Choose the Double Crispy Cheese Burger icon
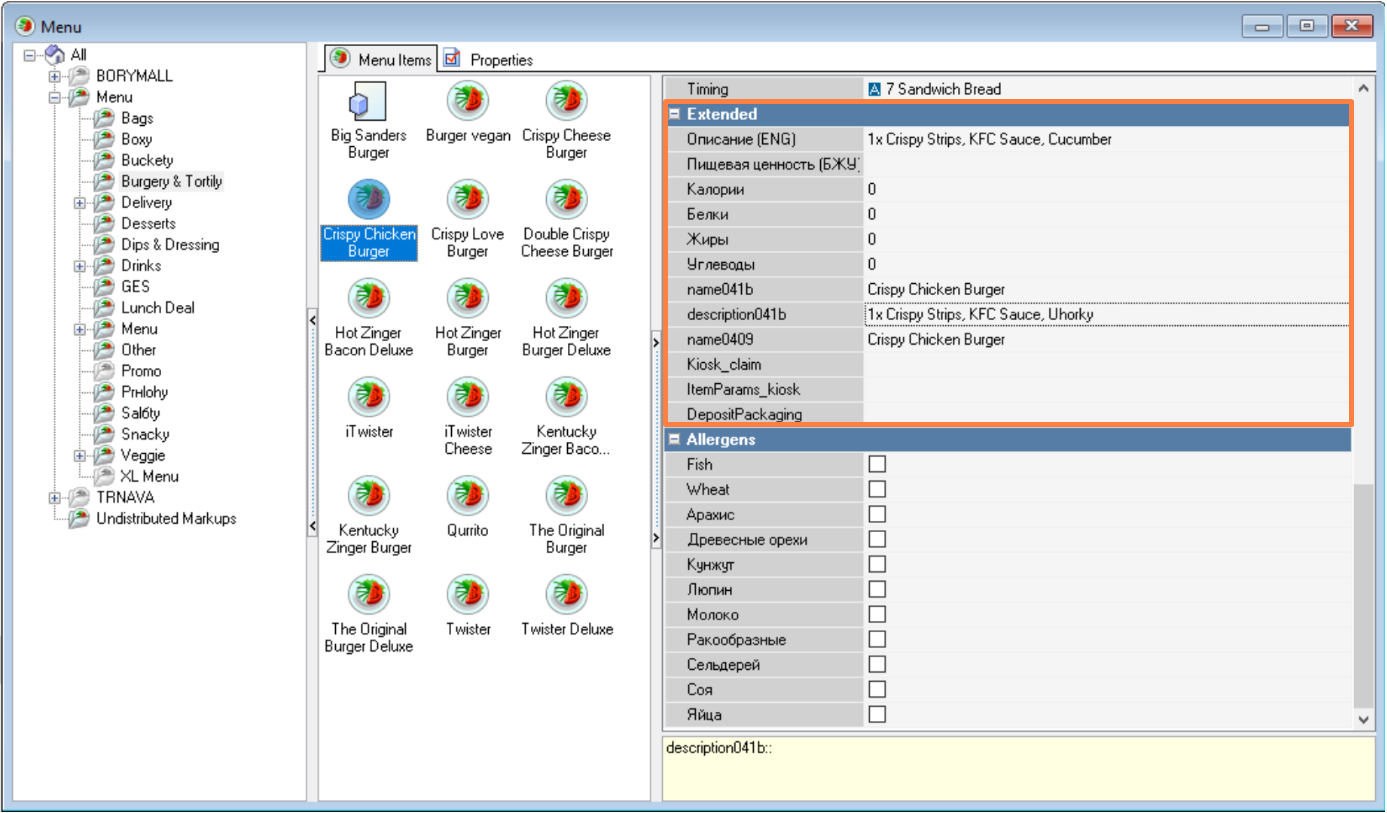 click(x=566, y=199)
